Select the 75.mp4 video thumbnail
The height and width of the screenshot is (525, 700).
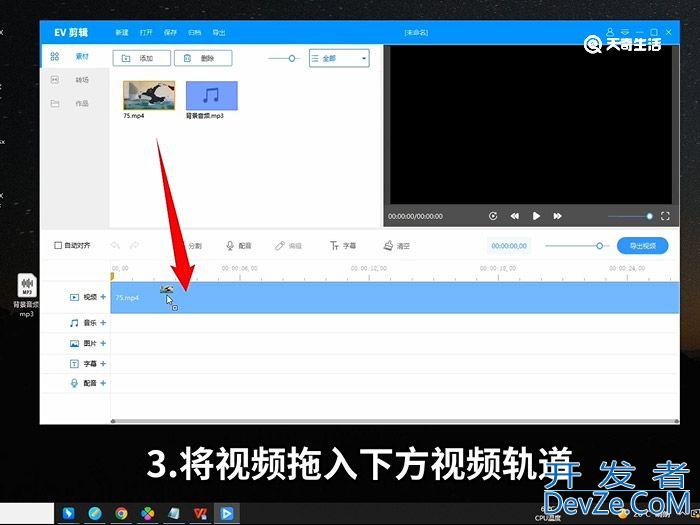click(149, 96)
